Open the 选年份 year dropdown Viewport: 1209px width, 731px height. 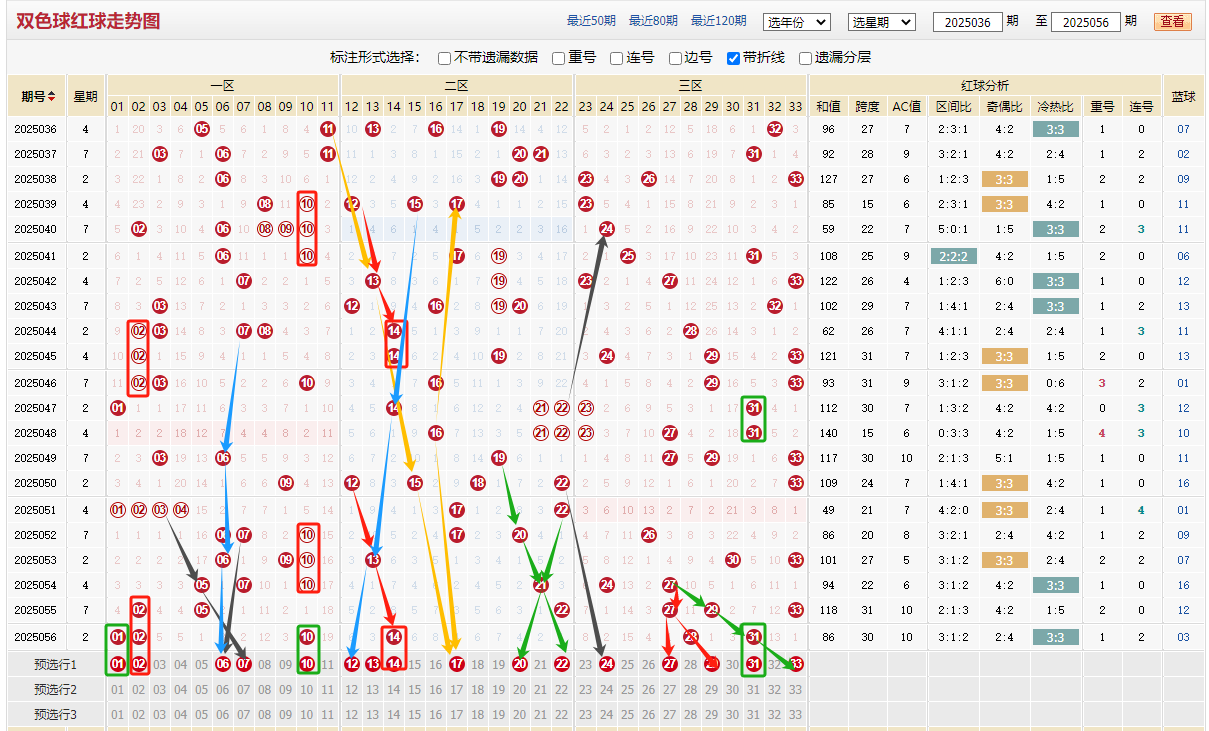[796, 22]
